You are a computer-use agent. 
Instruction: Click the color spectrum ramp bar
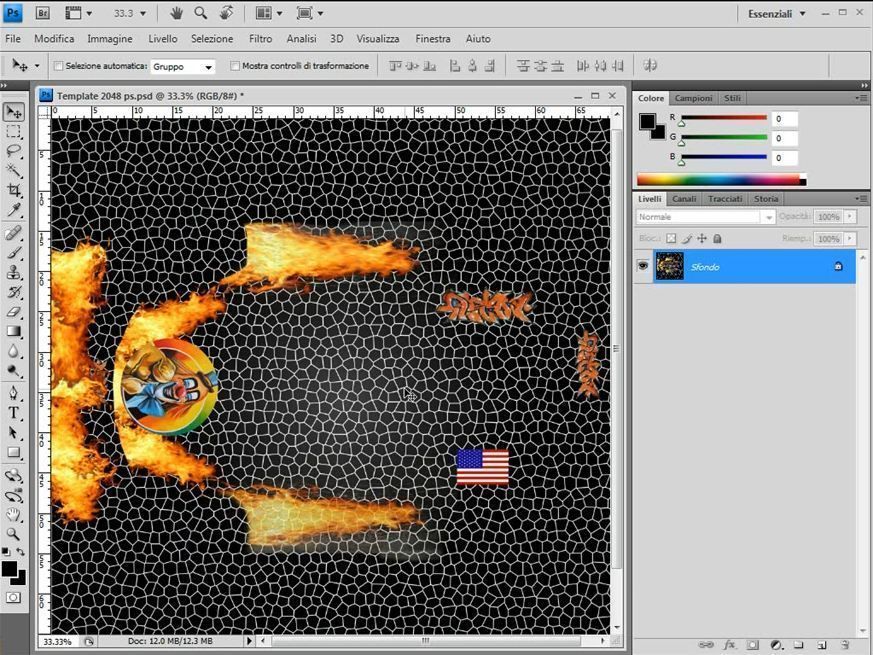click(722, 179)
